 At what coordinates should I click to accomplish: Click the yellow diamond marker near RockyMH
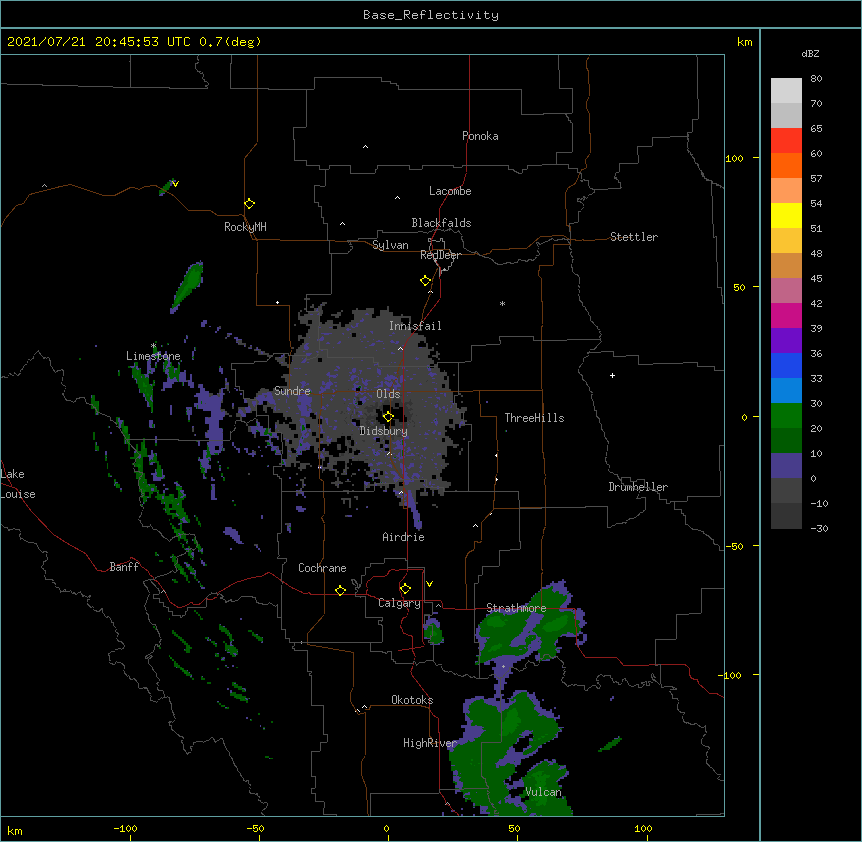coord(250,204)
